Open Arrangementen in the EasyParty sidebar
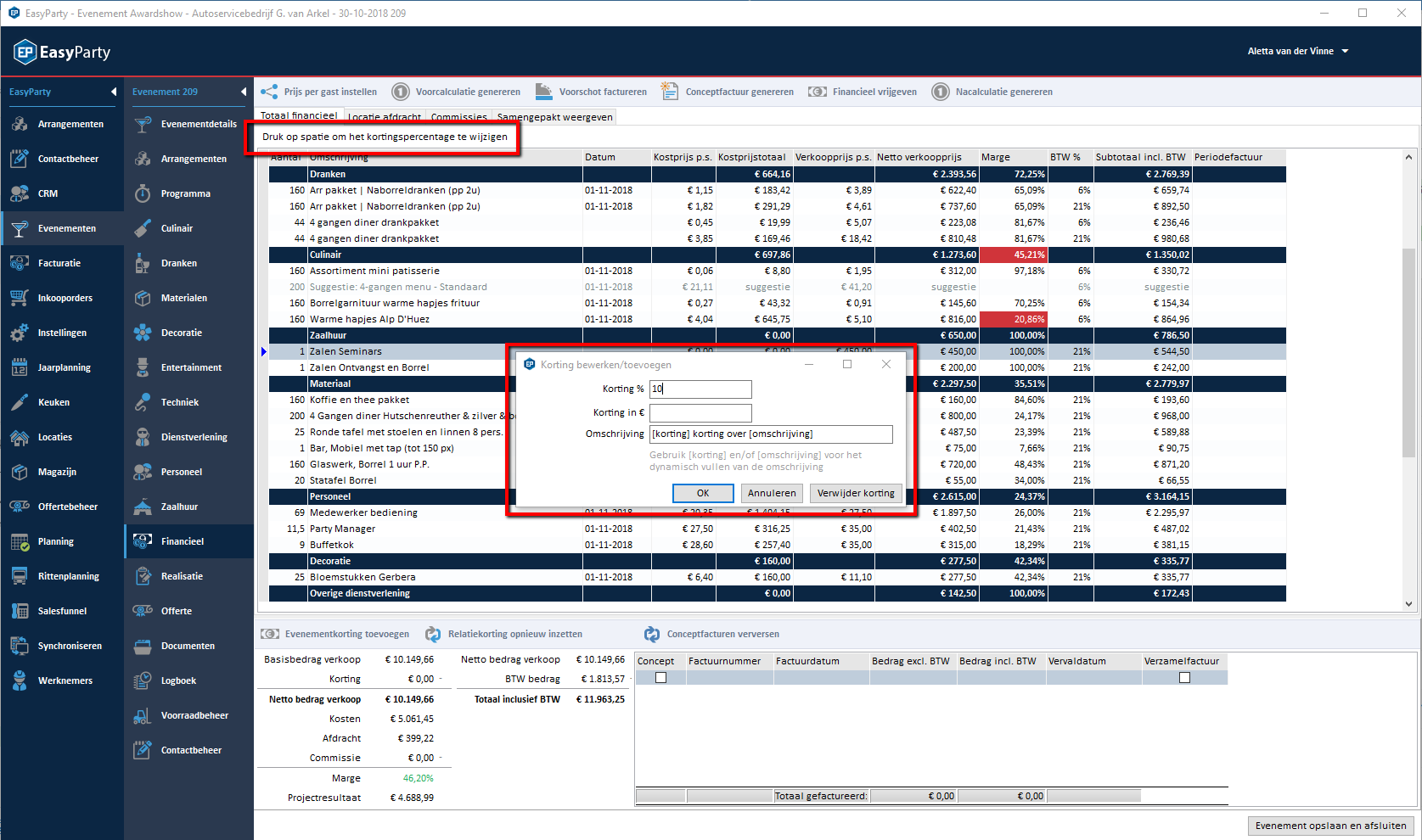1422x840 pixels. [62, 124]
